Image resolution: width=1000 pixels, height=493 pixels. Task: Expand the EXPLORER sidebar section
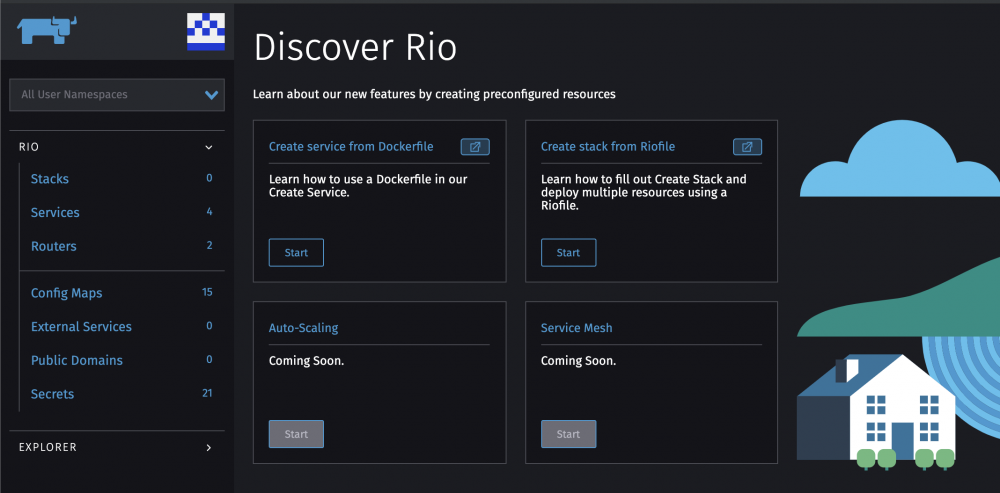click(x=208, y=448)
